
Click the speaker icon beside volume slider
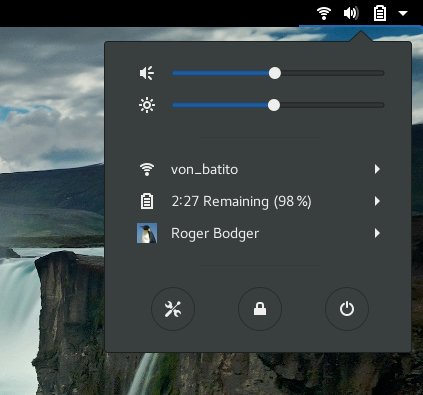[147, 73]
